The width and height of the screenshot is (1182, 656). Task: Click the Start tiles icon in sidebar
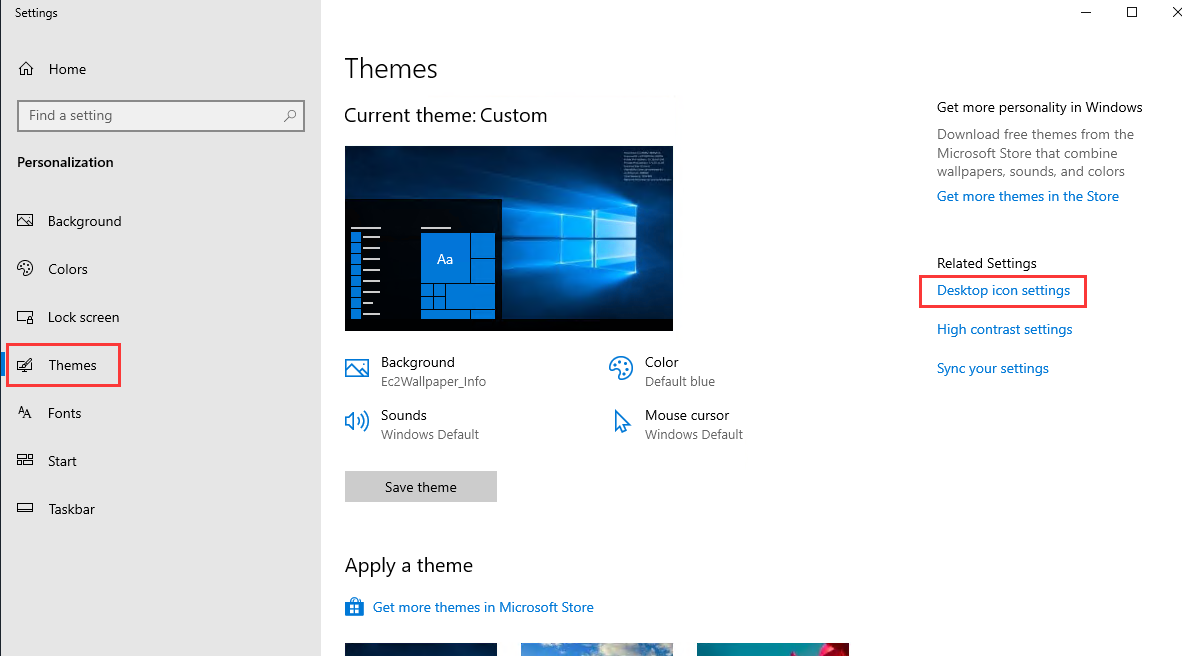[x=25, y=460]
